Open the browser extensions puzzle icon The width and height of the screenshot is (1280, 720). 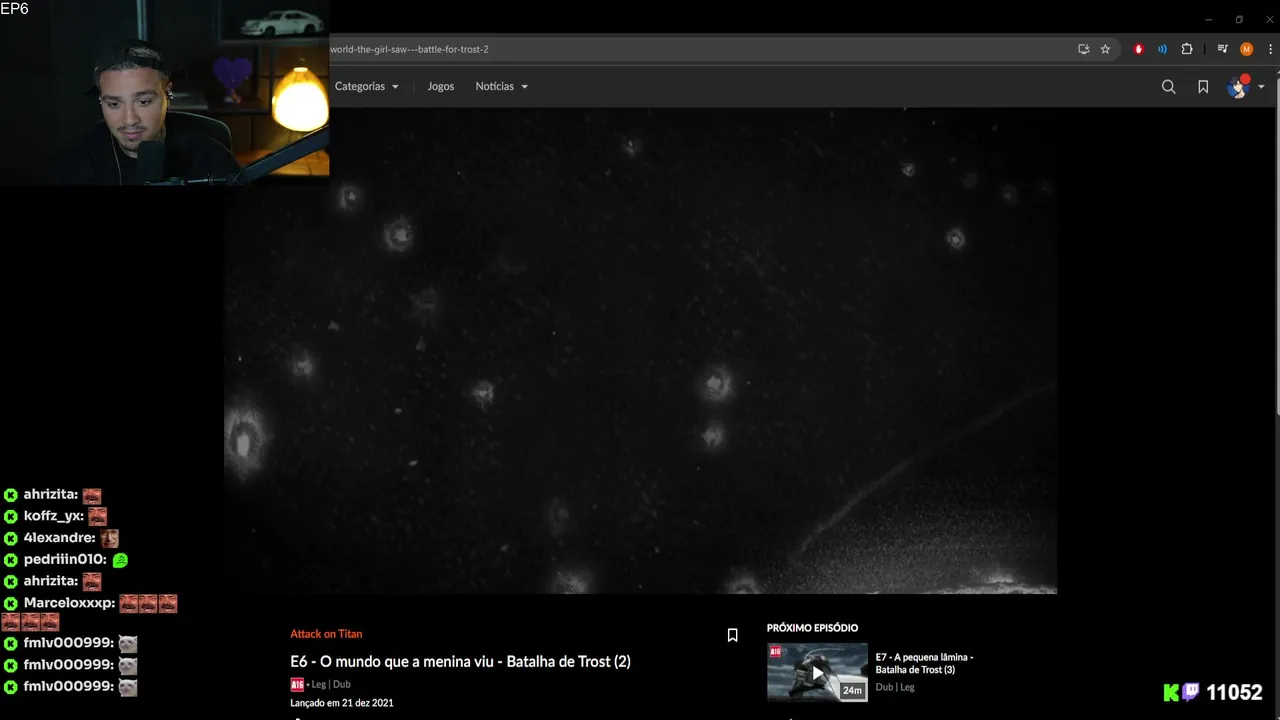[x=1187, y=49]
